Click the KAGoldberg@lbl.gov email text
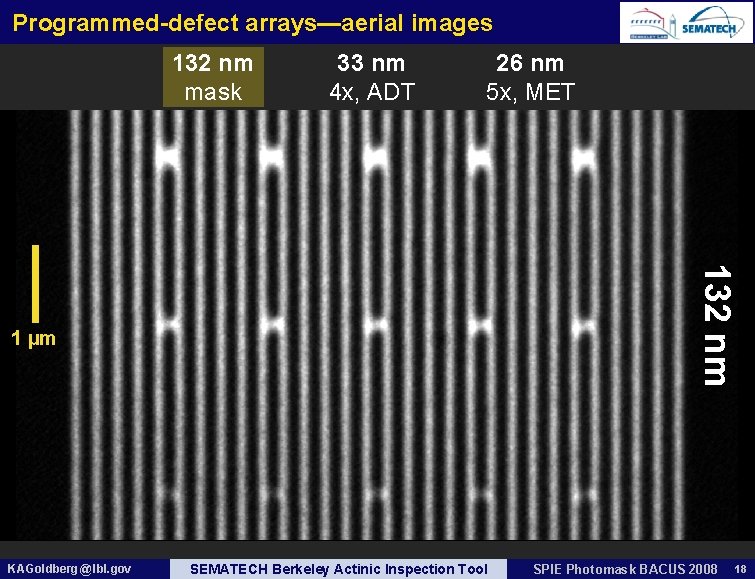This screenshot has height=579, width=755. click(69, 569)
